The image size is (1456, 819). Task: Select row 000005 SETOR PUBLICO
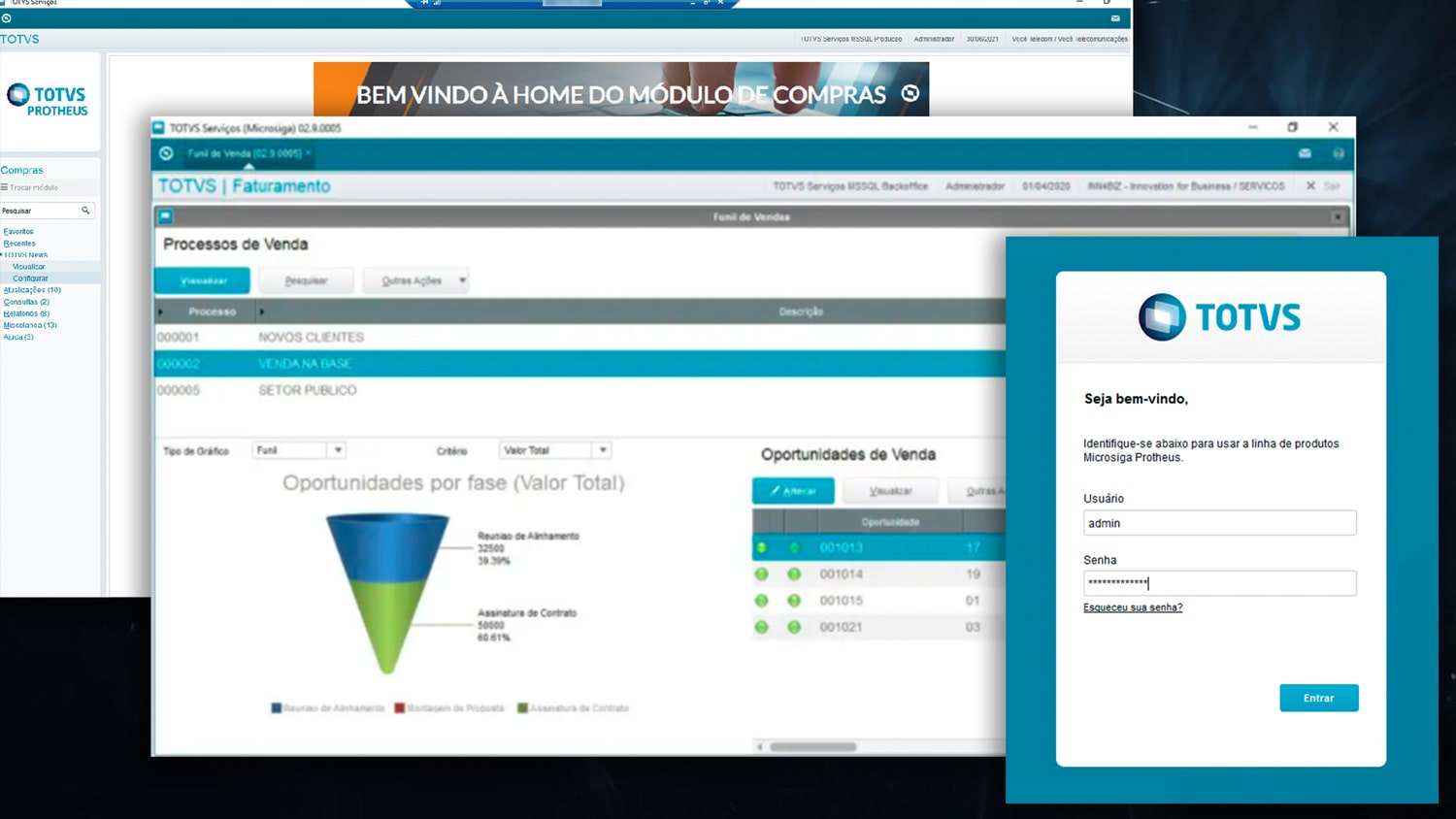[x=579, y=390]
